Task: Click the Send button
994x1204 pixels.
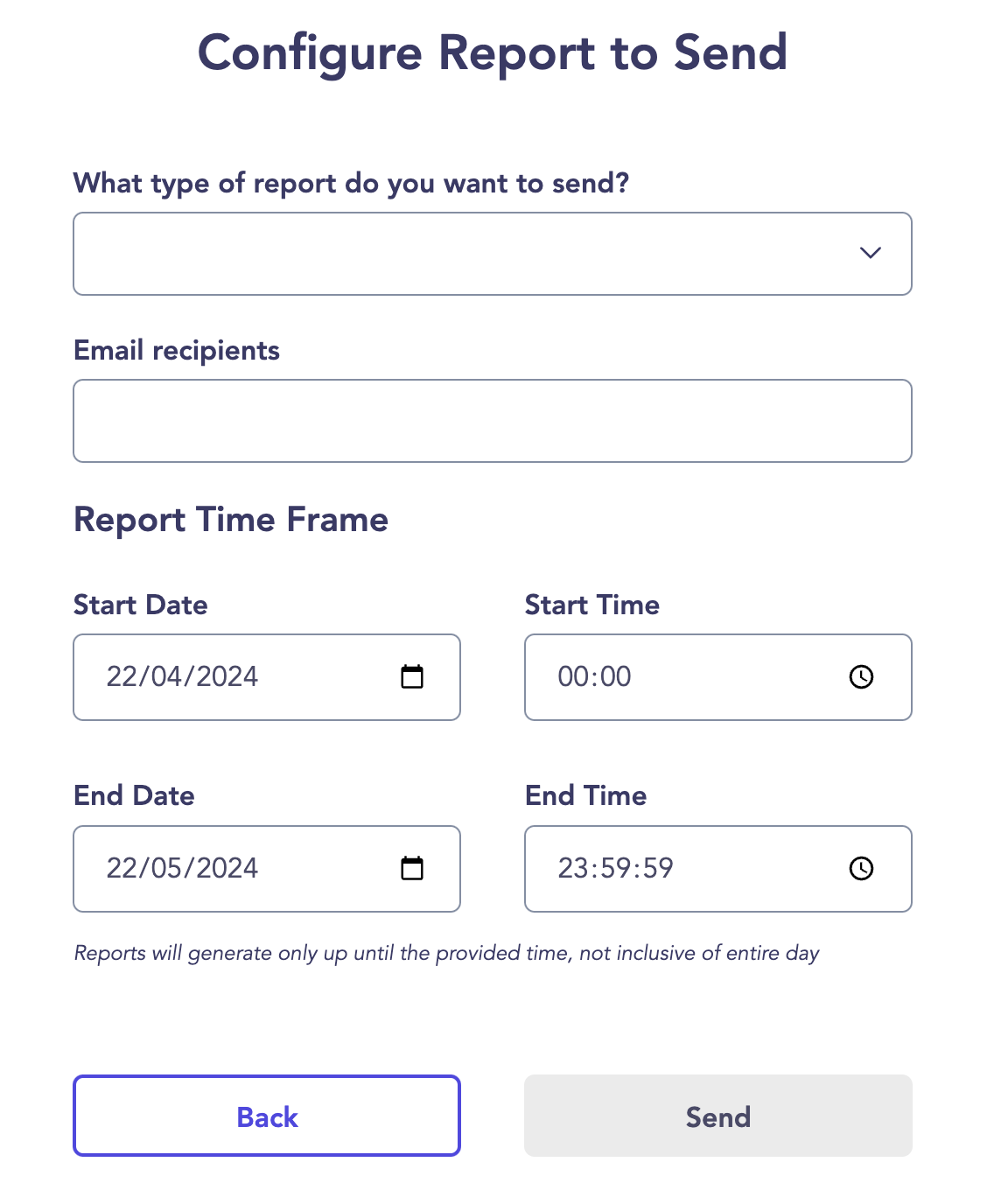Action: click(x=718, y=1116)
